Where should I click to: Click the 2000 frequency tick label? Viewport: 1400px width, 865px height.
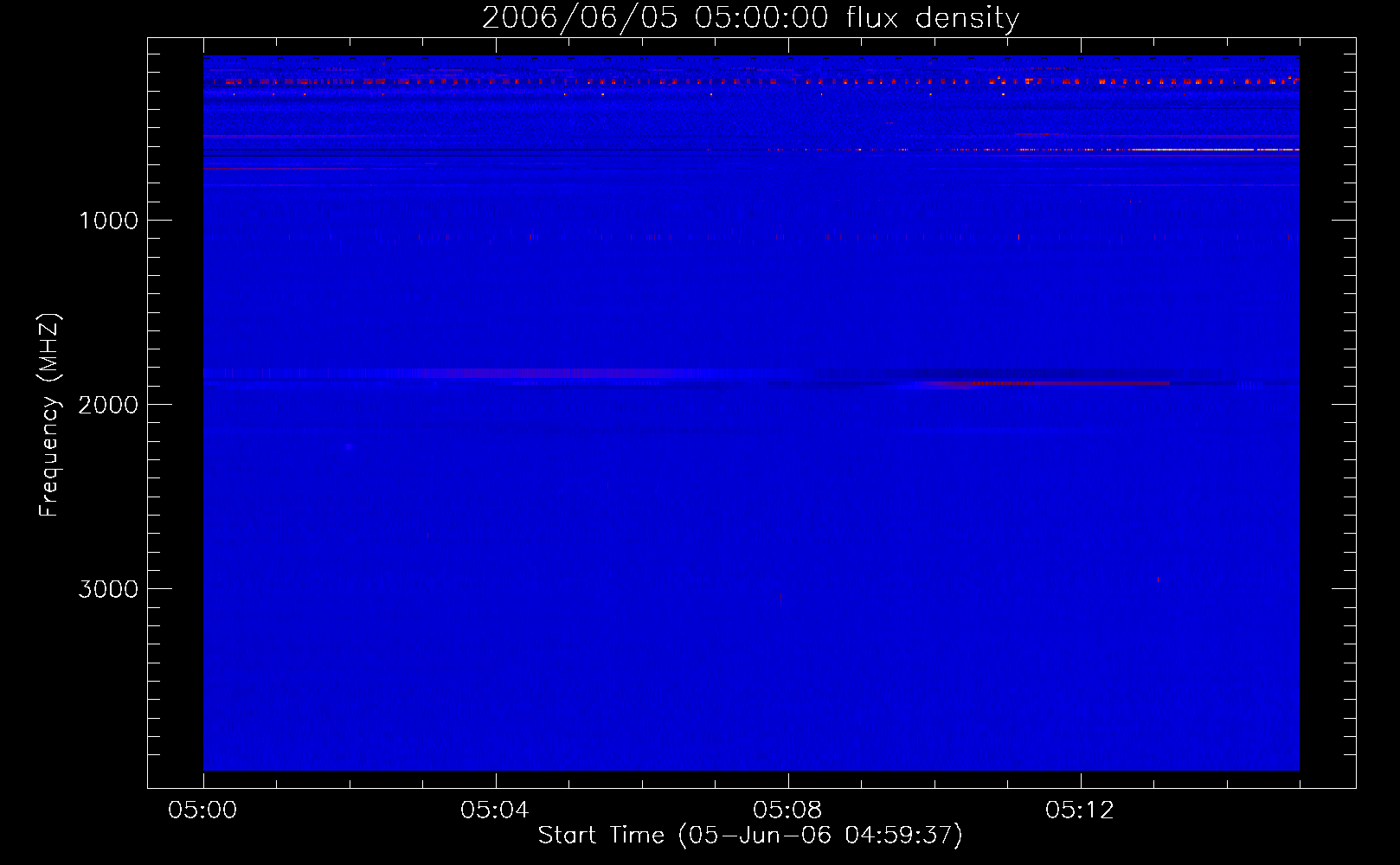coord(108,405)
